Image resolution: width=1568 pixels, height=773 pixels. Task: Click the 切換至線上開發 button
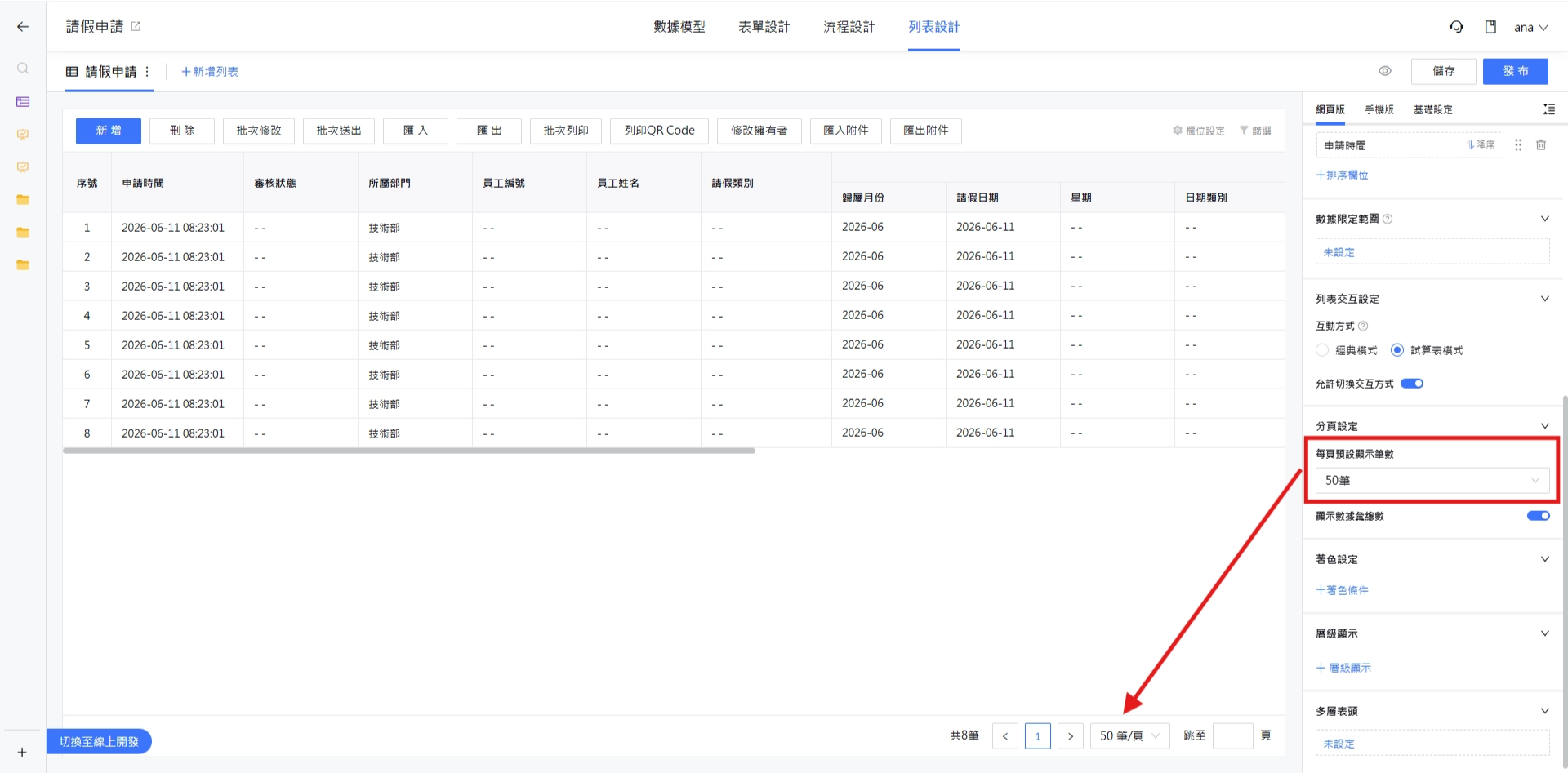click(100, 741)
